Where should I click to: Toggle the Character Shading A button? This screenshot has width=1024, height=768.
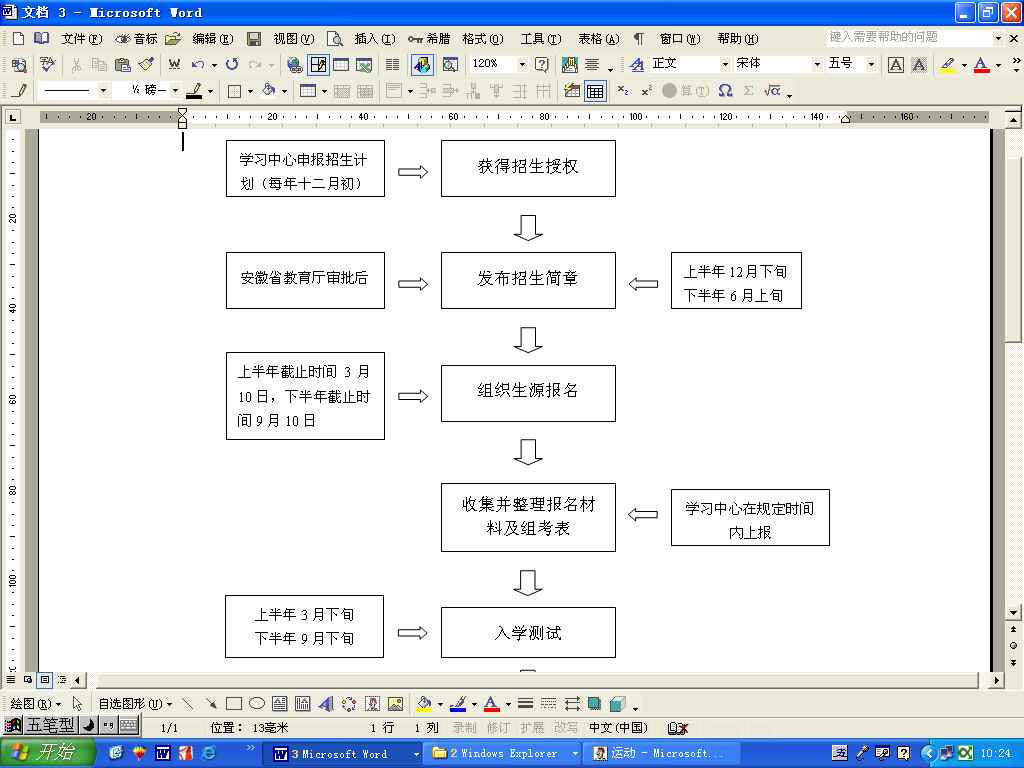918,64
